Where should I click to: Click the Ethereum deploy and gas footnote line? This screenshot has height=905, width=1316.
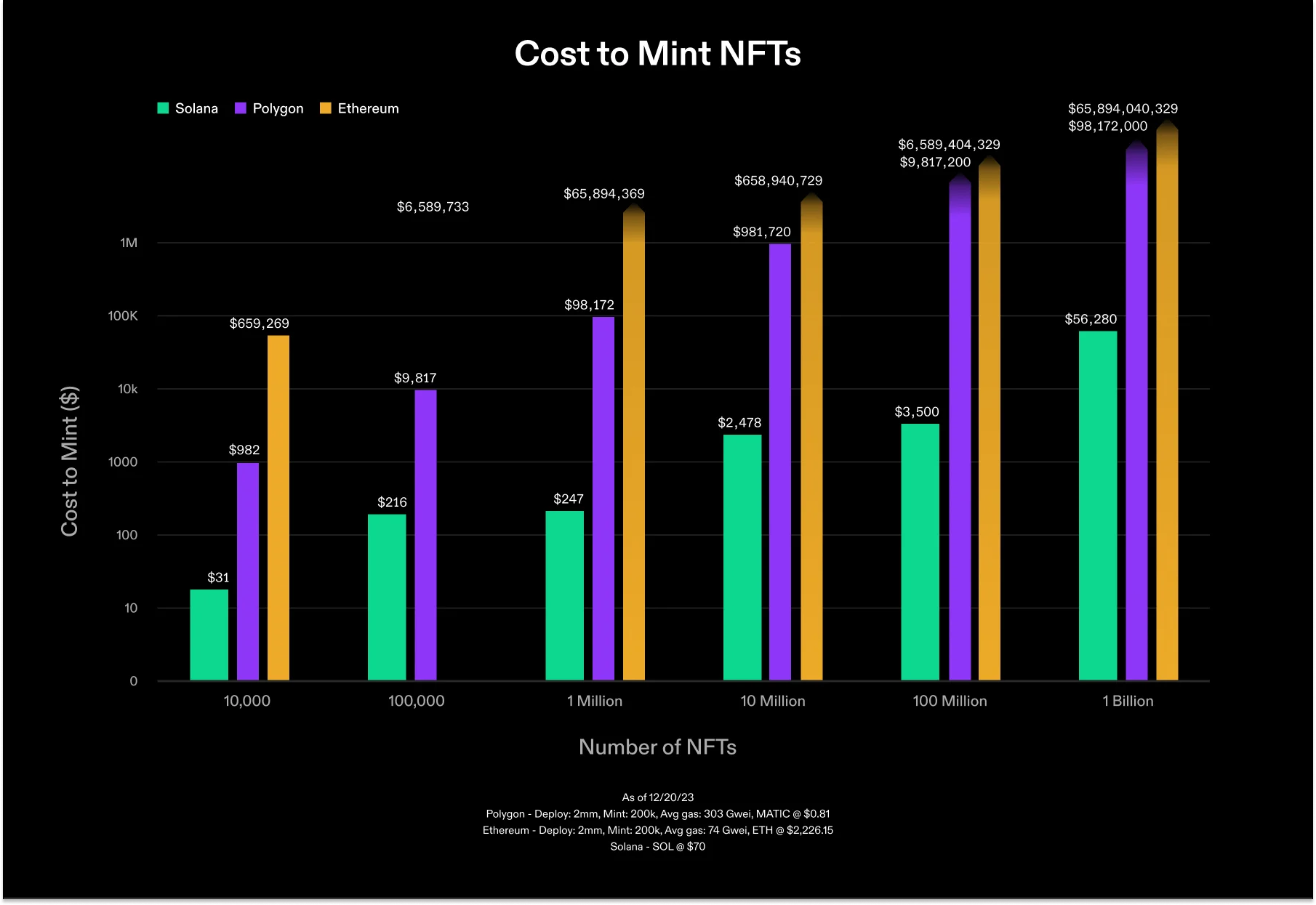click(x=658, y=830)
